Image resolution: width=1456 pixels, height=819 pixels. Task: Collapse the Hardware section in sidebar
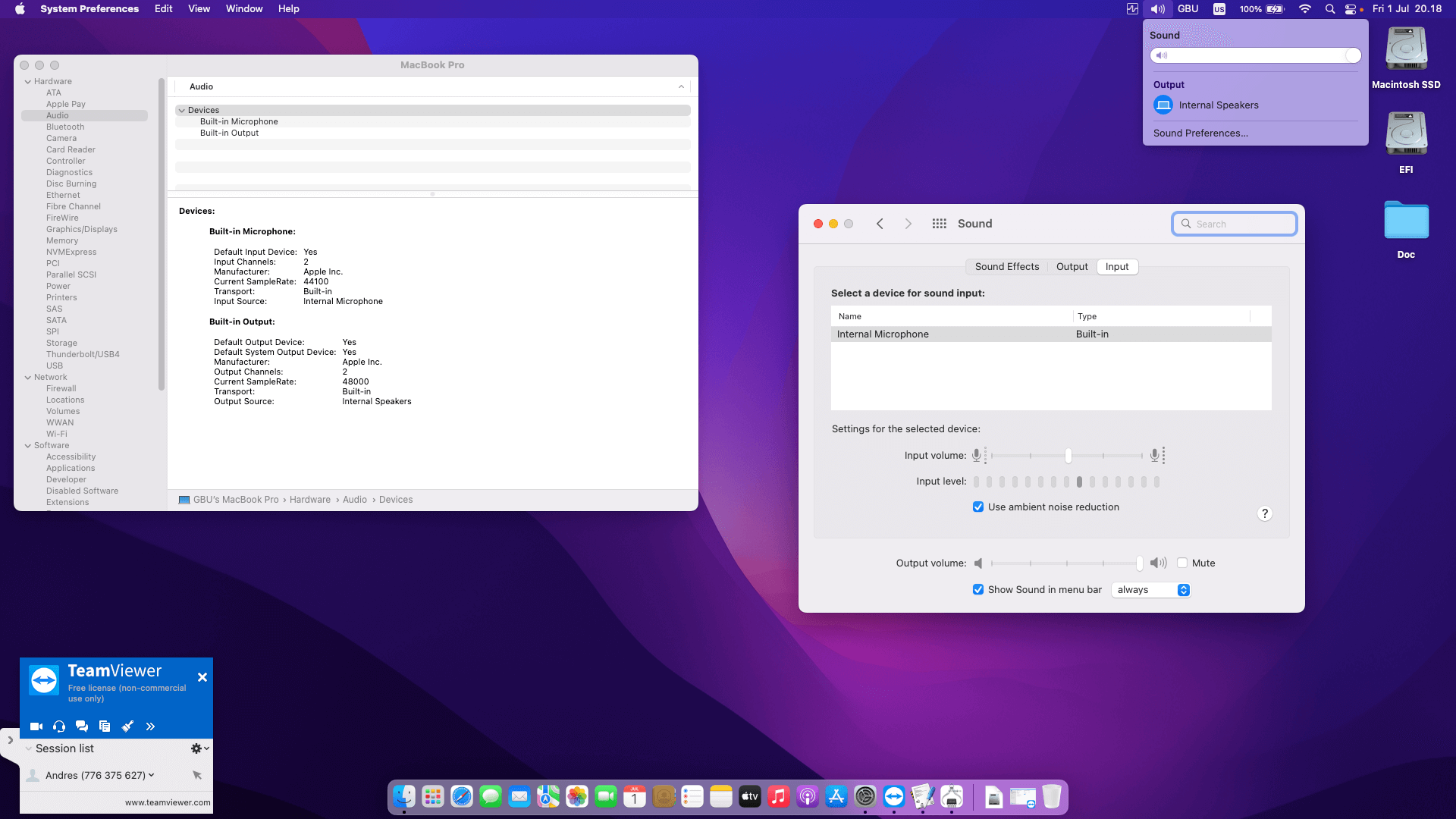(x=28, y=82)
